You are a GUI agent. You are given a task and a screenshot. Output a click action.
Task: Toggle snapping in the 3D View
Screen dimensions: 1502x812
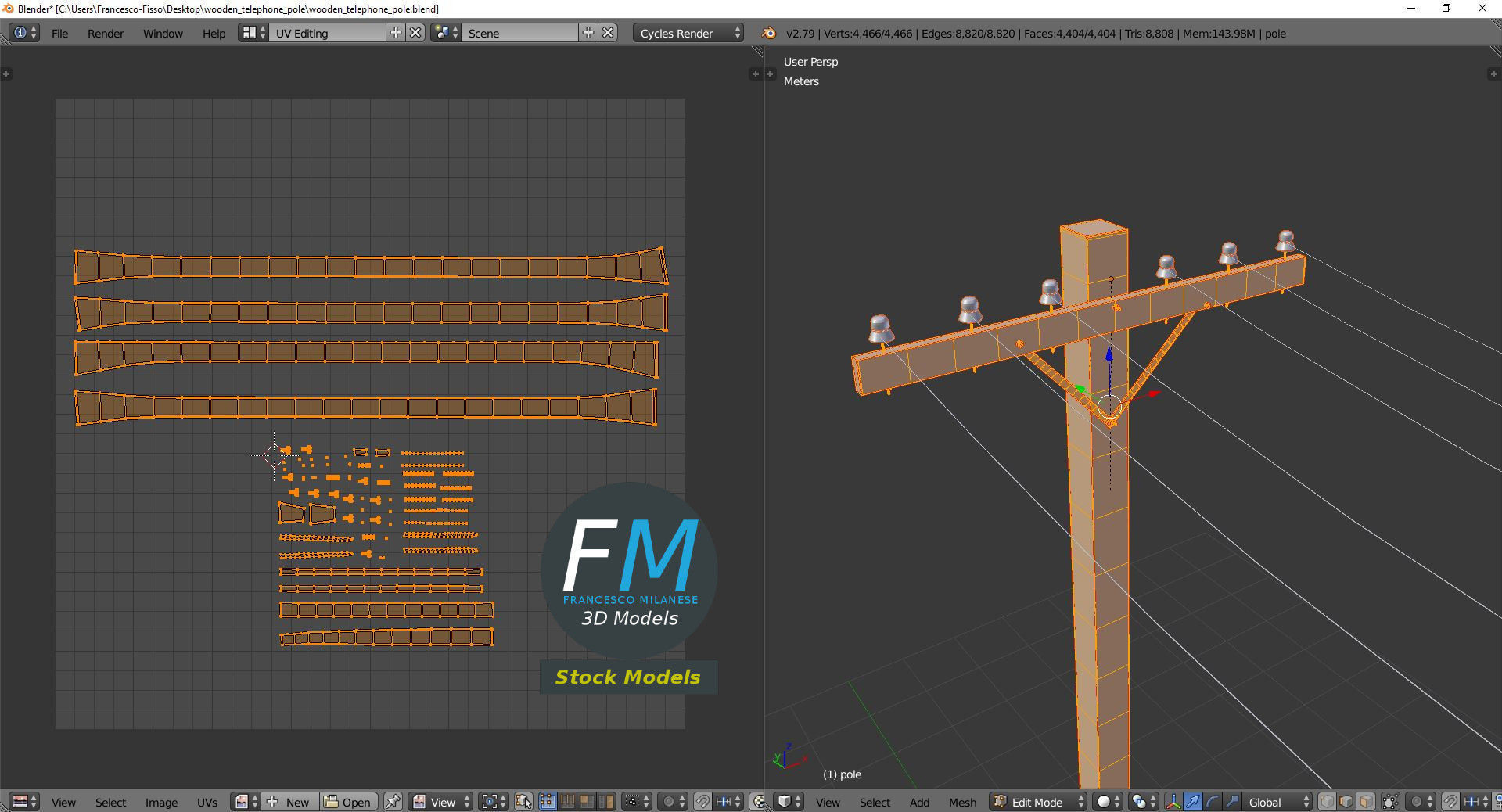point(1450,802)
